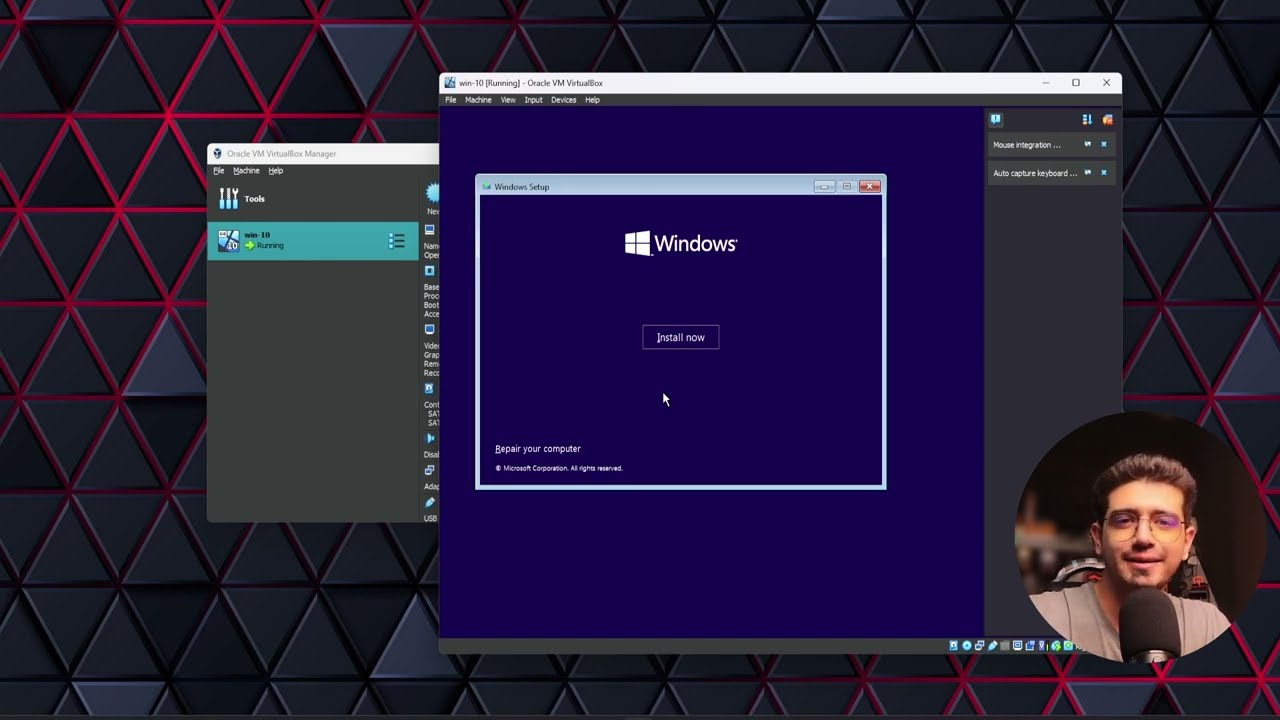Screen dimensions: 1280x720
Task: Click the General section icon in Manager details
Action: pyautogui.click(x=430, y=230)
